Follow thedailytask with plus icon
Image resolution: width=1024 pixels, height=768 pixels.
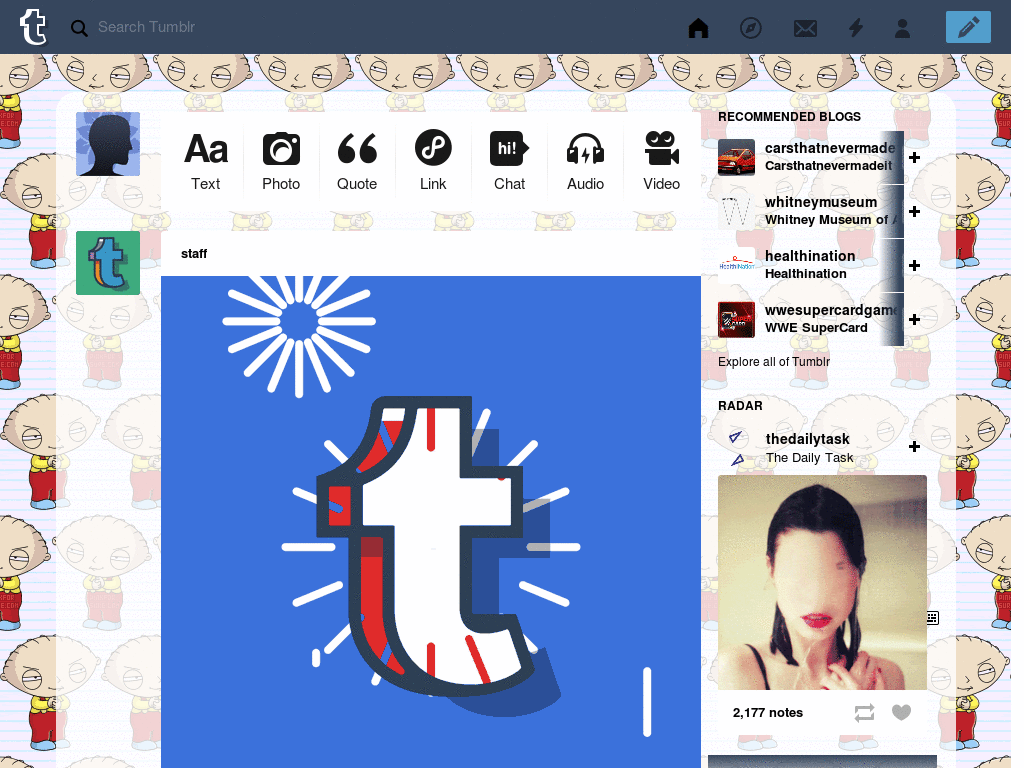[x=914, y=447]
